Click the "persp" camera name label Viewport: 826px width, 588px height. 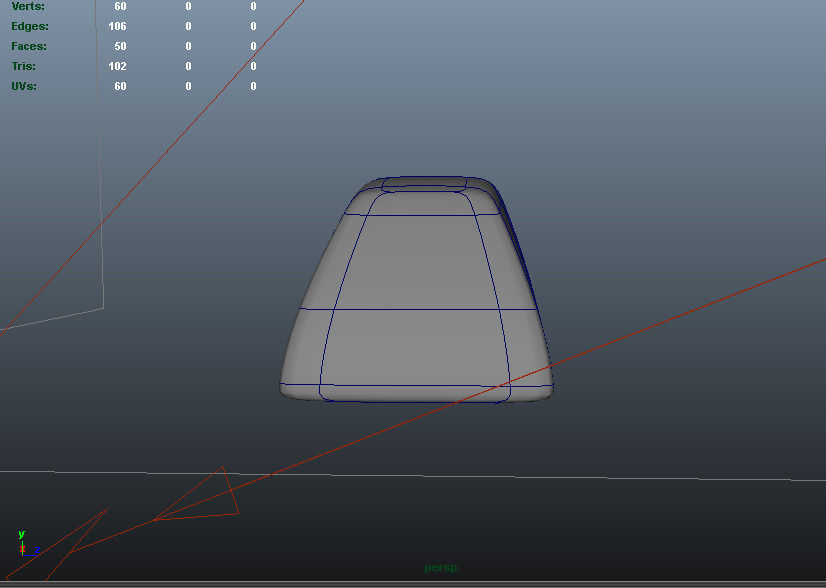[441, 568]
